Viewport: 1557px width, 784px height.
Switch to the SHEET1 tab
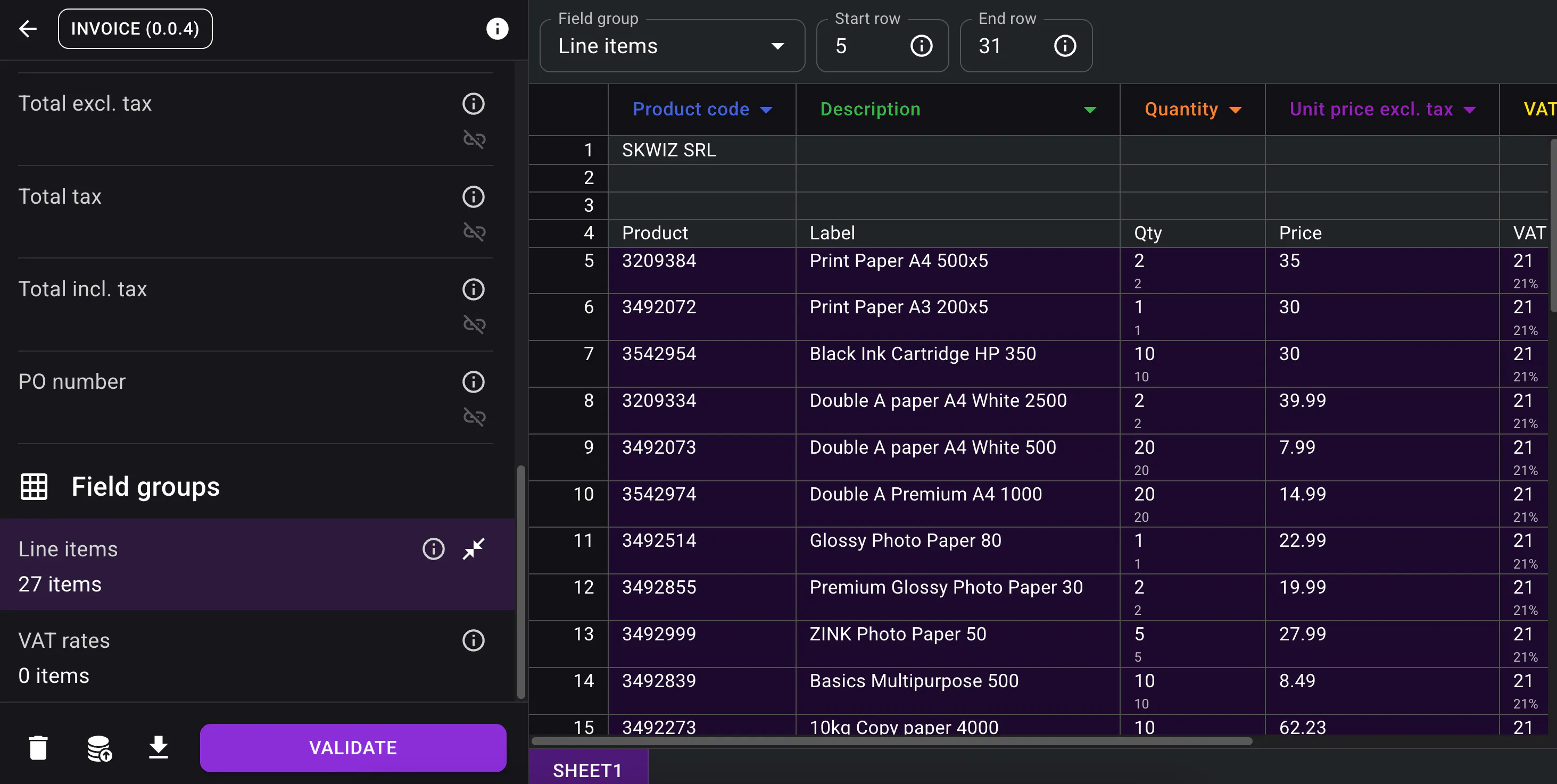(587, 770)
